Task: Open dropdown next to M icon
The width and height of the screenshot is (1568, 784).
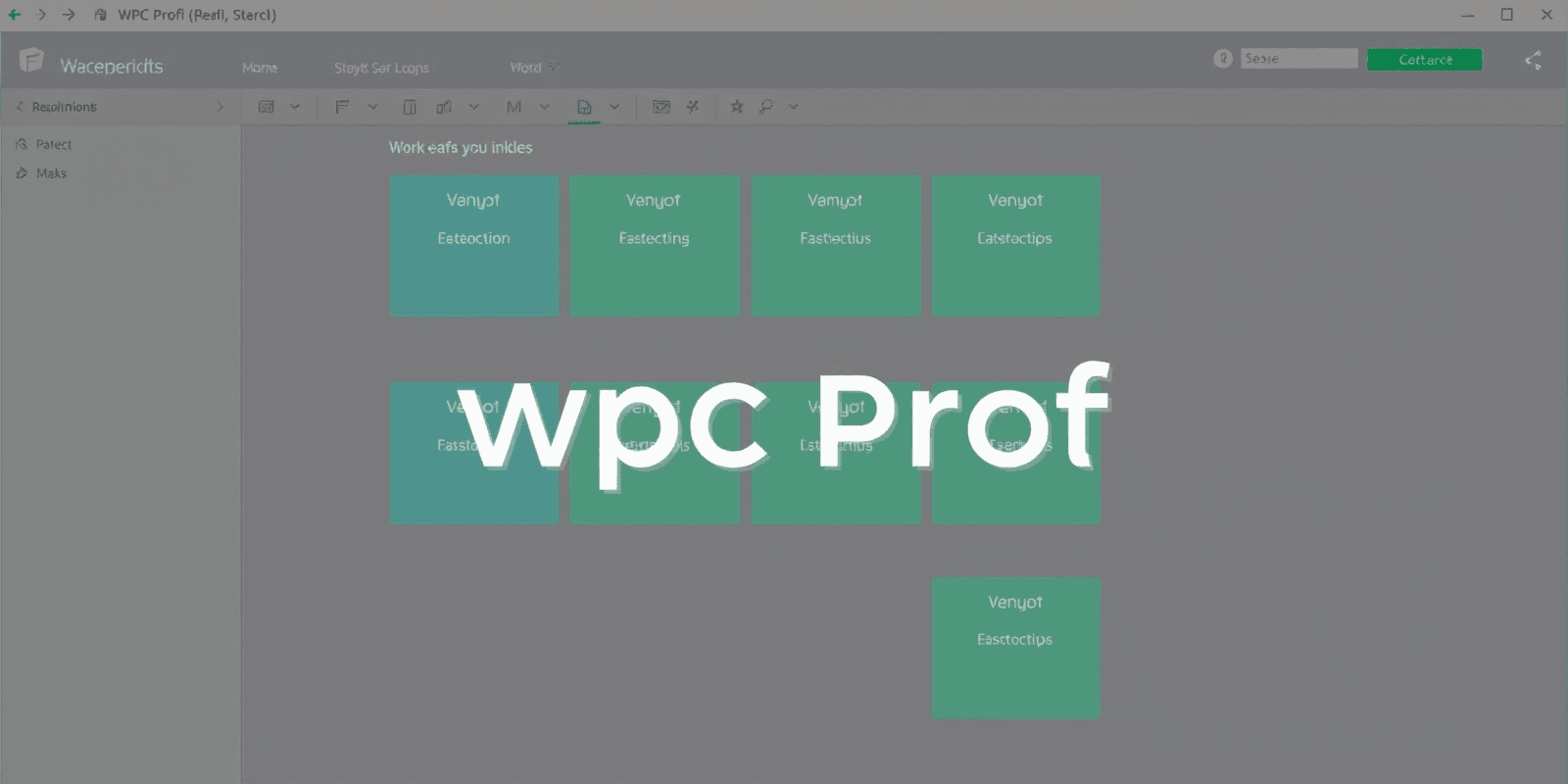Action: [x=545, y=107]
